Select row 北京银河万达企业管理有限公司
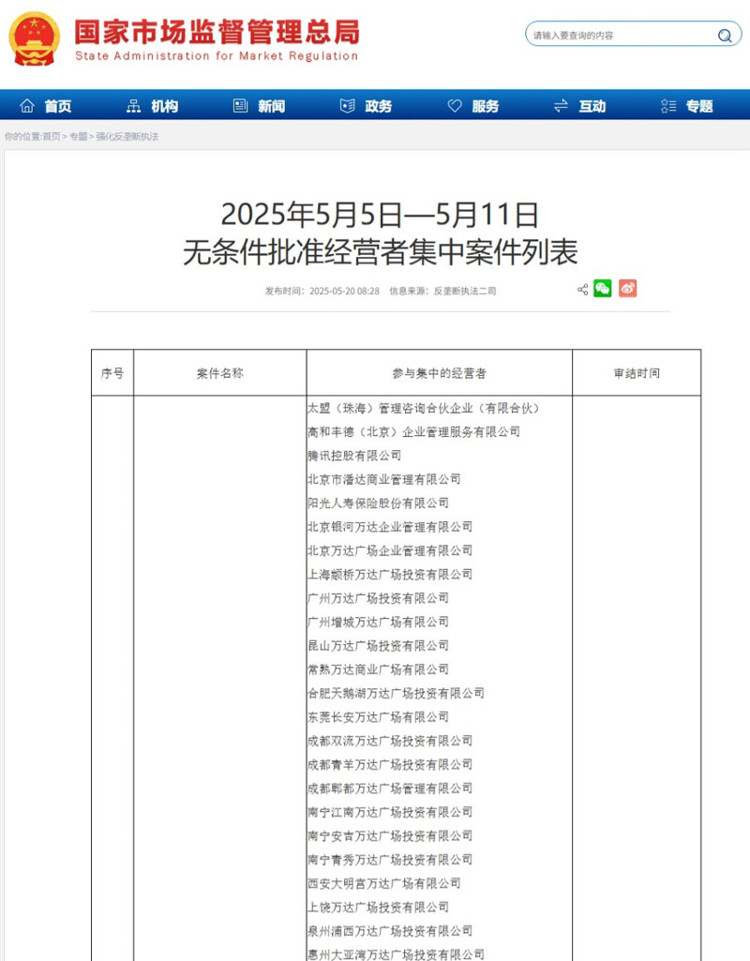This screenshot has width=750, height=961. [x=390, y=527]
